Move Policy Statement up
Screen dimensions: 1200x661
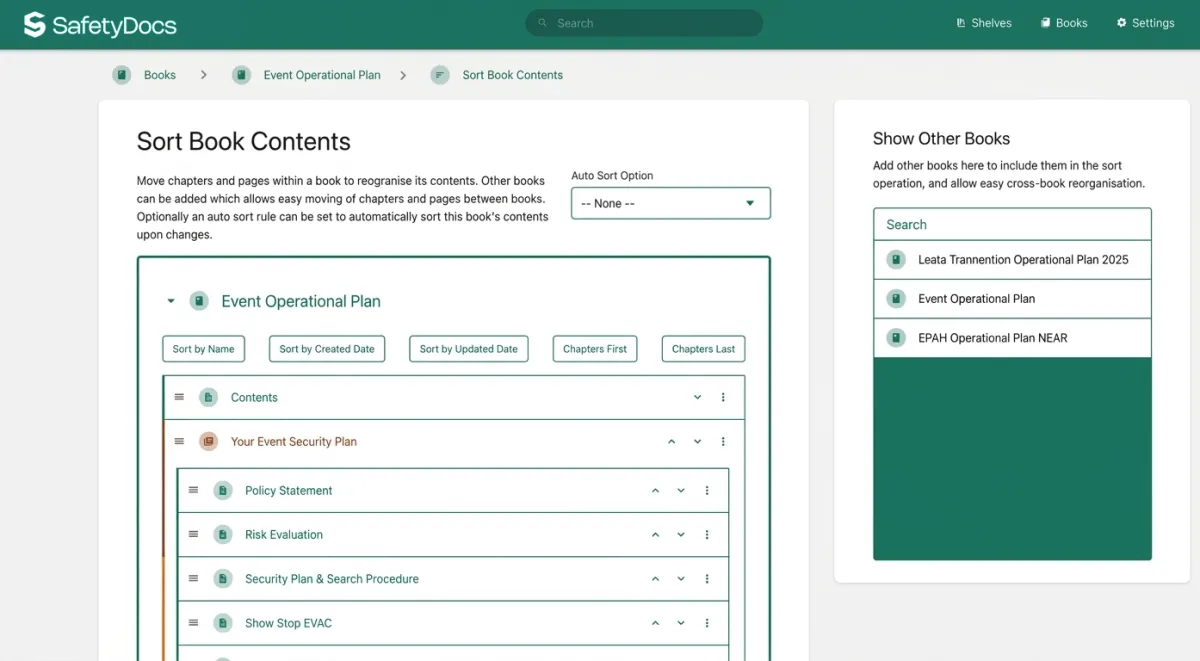click(655, 490)
